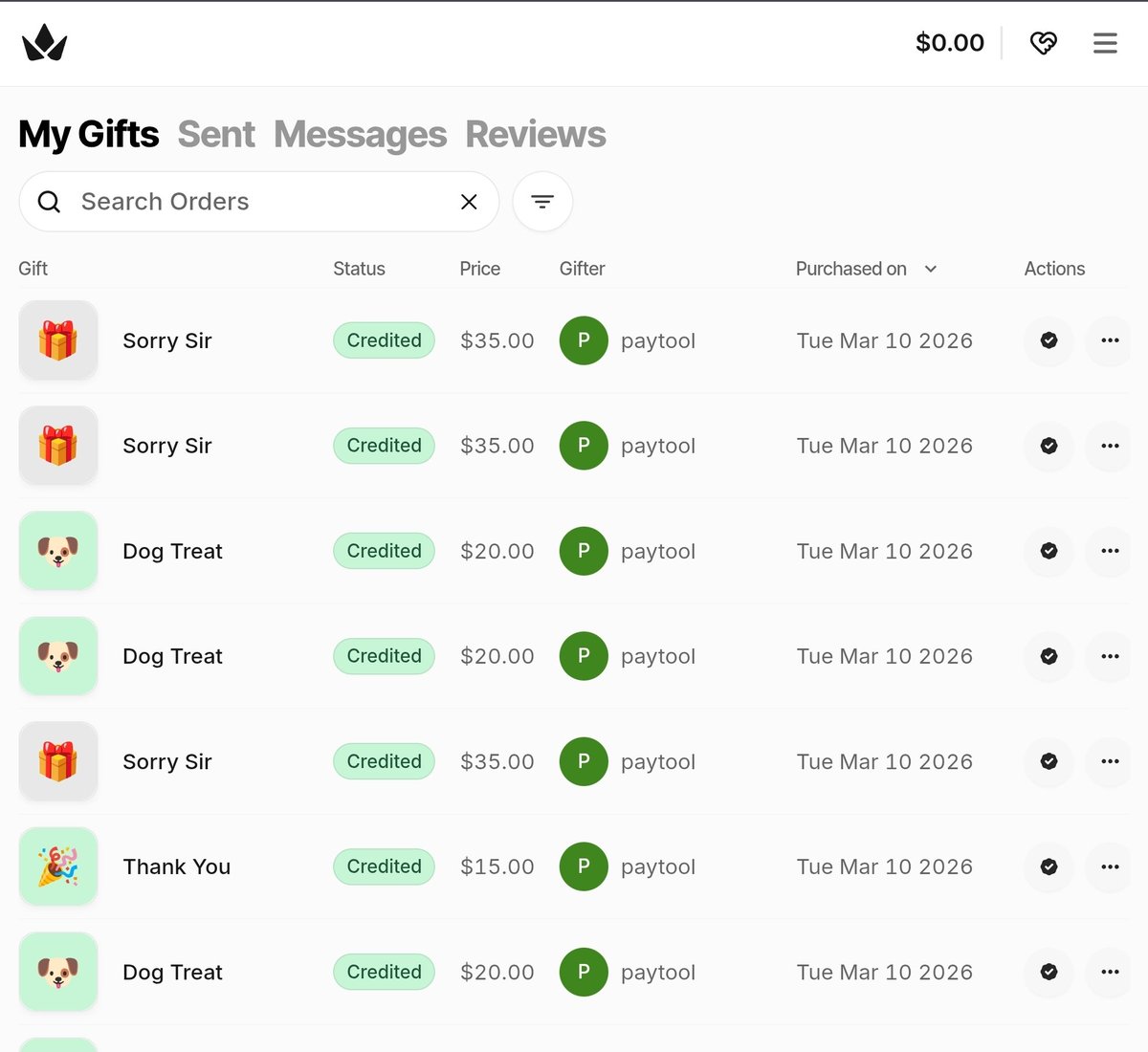The width and height of the screenshot is (1148, 1052).
Task: Click the heart handshake icon in header
Action: (x=1043, y=43)
